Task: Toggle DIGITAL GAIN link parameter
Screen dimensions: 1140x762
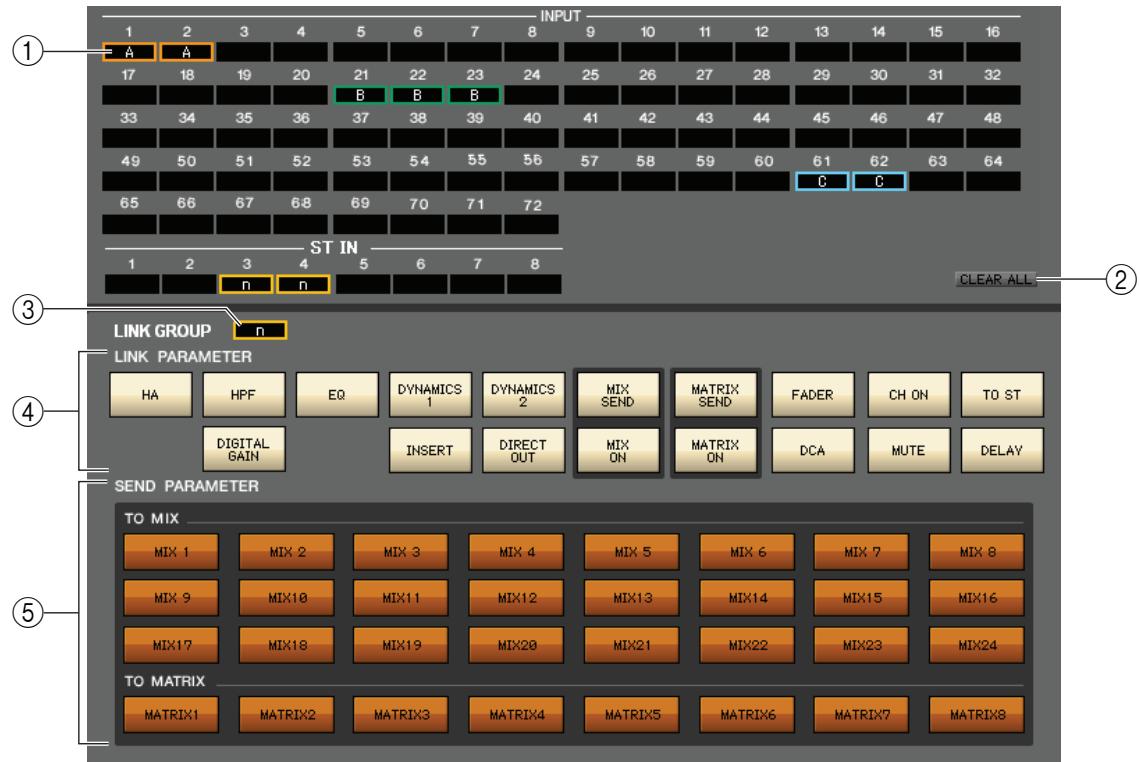Action: coord(244,449)
